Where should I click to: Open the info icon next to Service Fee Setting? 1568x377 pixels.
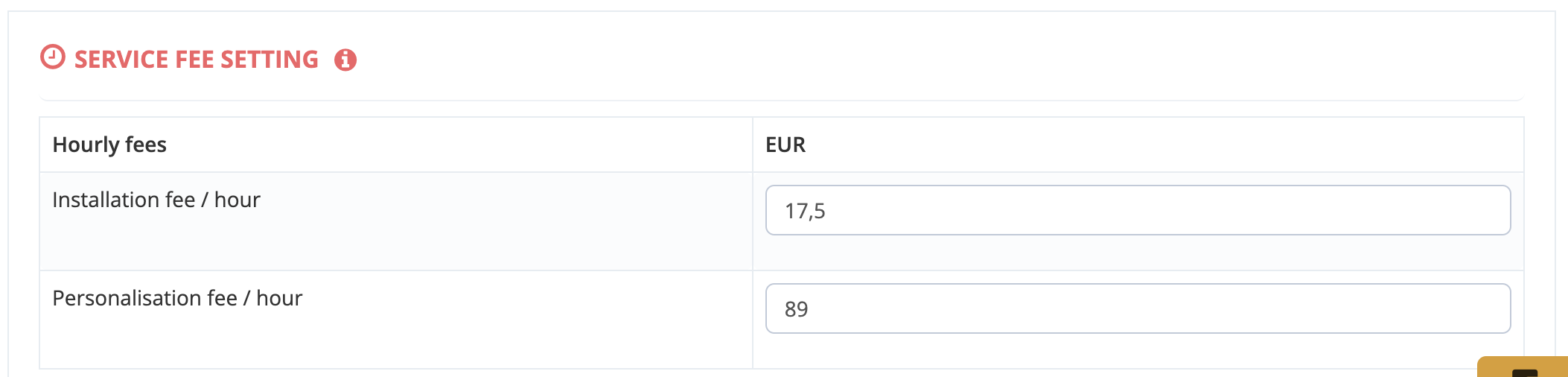pyautogui.click(x=345, y=60)
